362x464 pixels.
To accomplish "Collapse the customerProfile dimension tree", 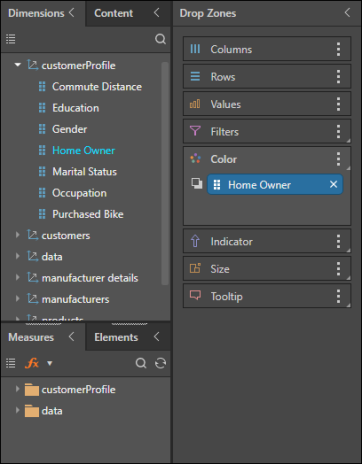I will click(x=18, y=65).
